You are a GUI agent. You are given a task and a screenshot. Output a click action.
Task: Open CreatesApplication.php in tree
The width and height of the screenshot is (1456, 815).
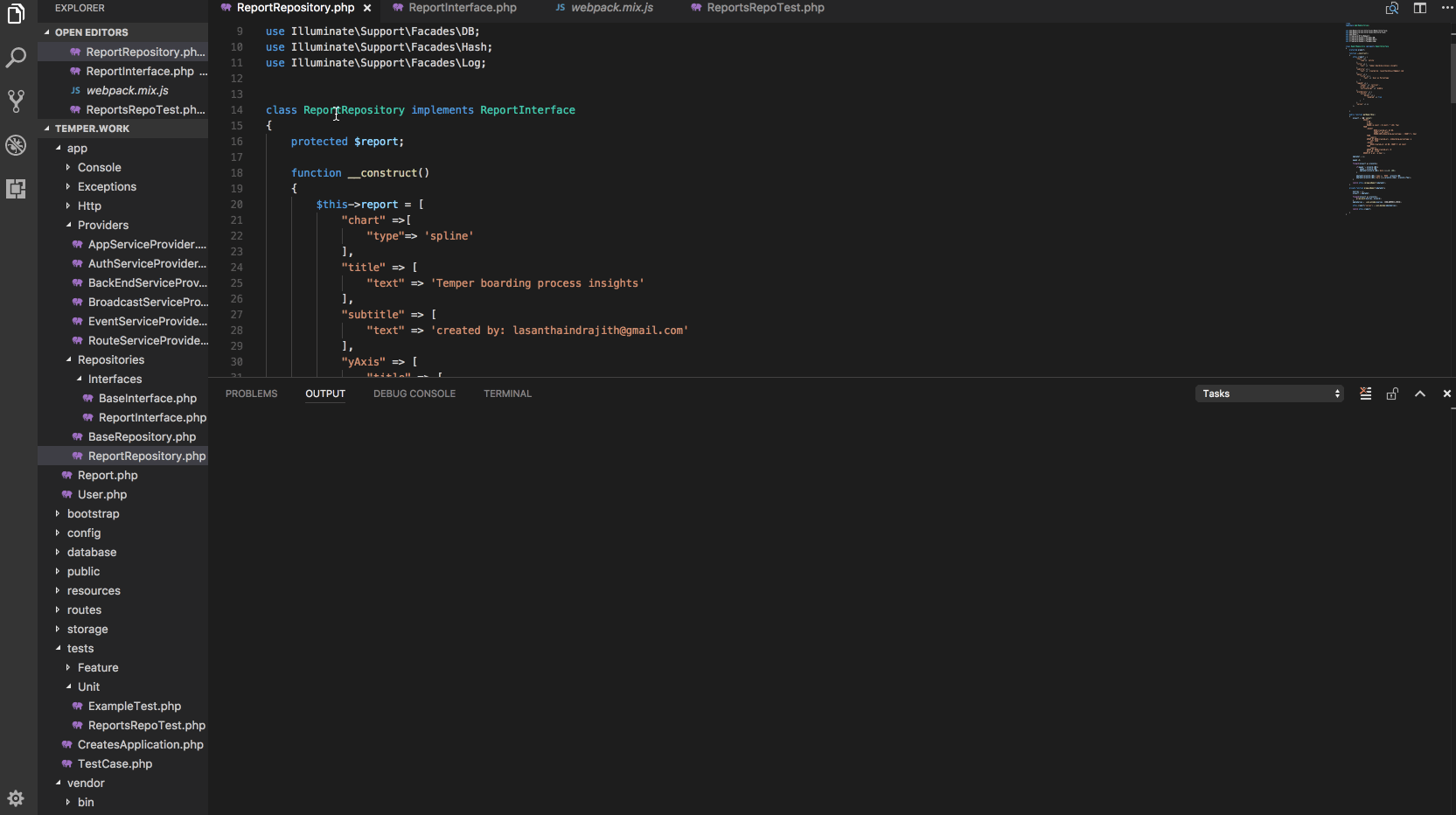click(122, 745)
